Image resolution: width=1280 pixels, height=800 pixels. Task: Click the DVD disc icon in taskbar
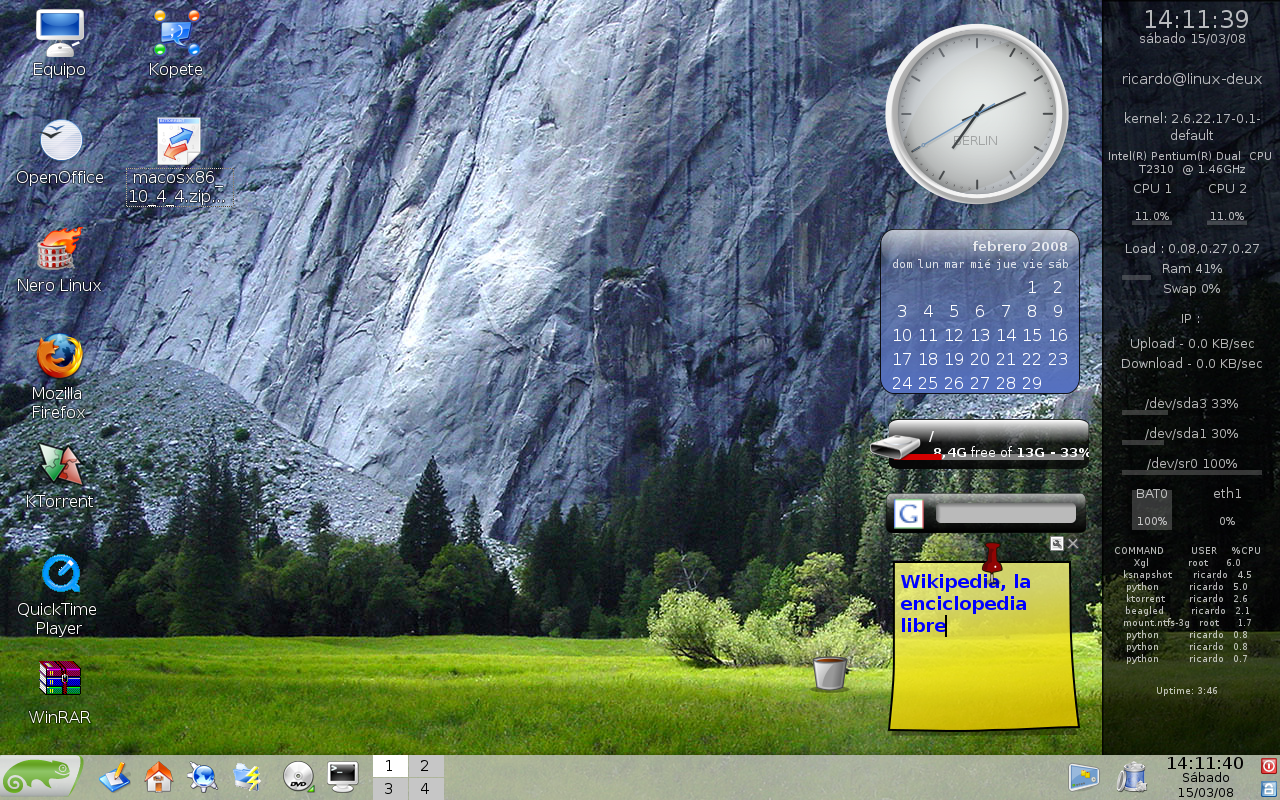[298, 777]
